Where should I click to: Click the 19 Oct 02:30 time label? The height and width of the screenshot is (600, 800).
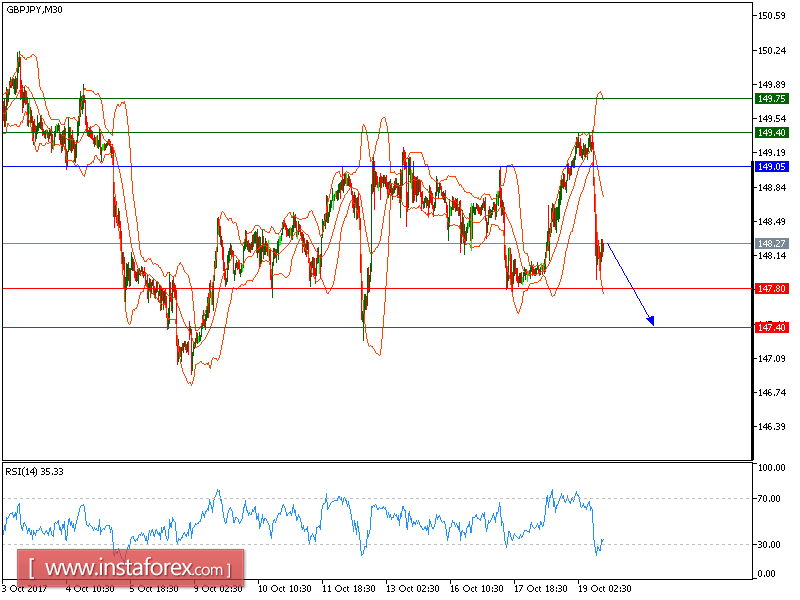click(605, 588)
